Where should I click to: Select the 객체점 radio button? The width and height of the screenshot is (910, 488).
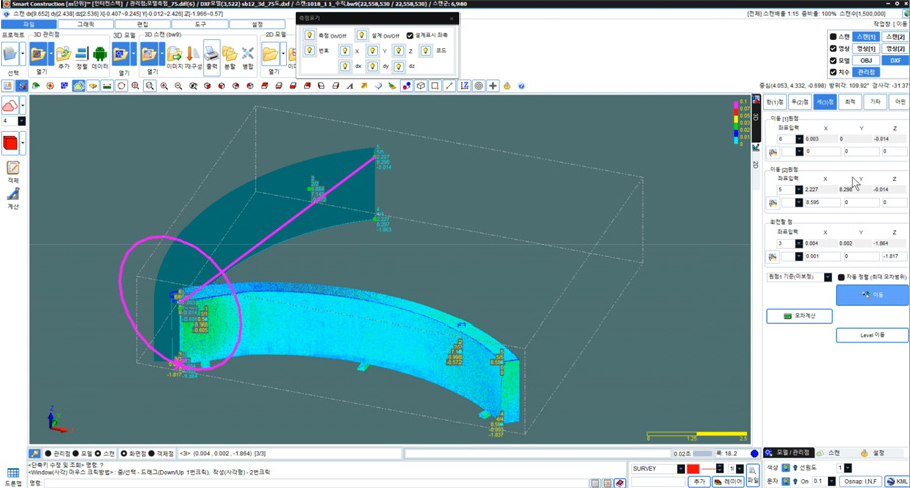click(151, 453)
